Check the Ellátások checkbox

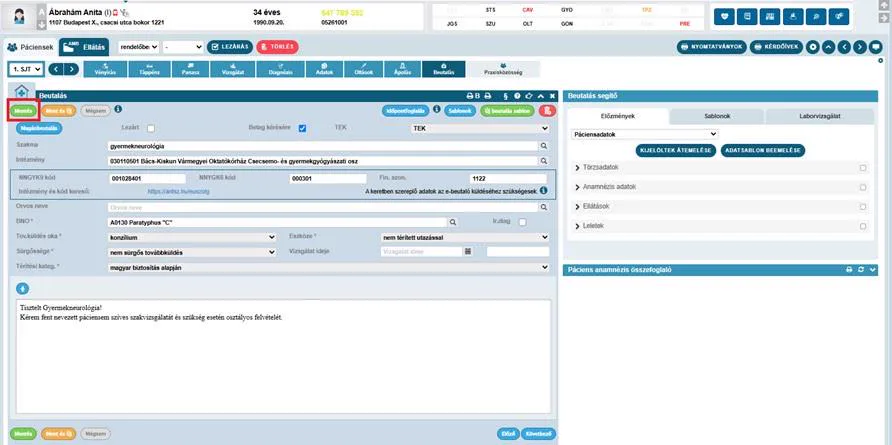pyautogui.click(x=863, y=207)
